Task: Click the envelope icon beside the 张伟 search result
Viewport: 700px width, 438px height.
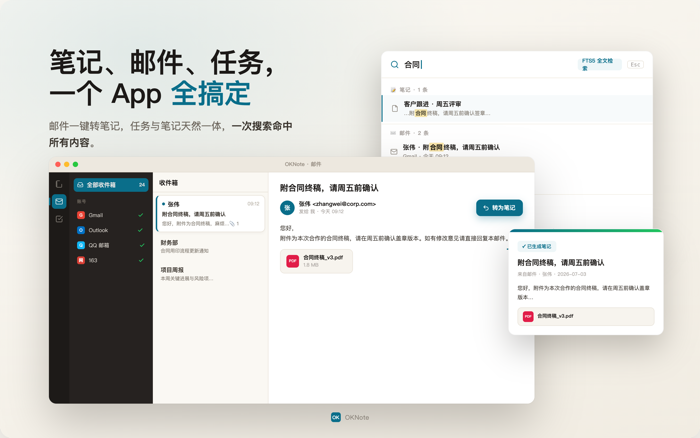Action: (x=394, y=152)
